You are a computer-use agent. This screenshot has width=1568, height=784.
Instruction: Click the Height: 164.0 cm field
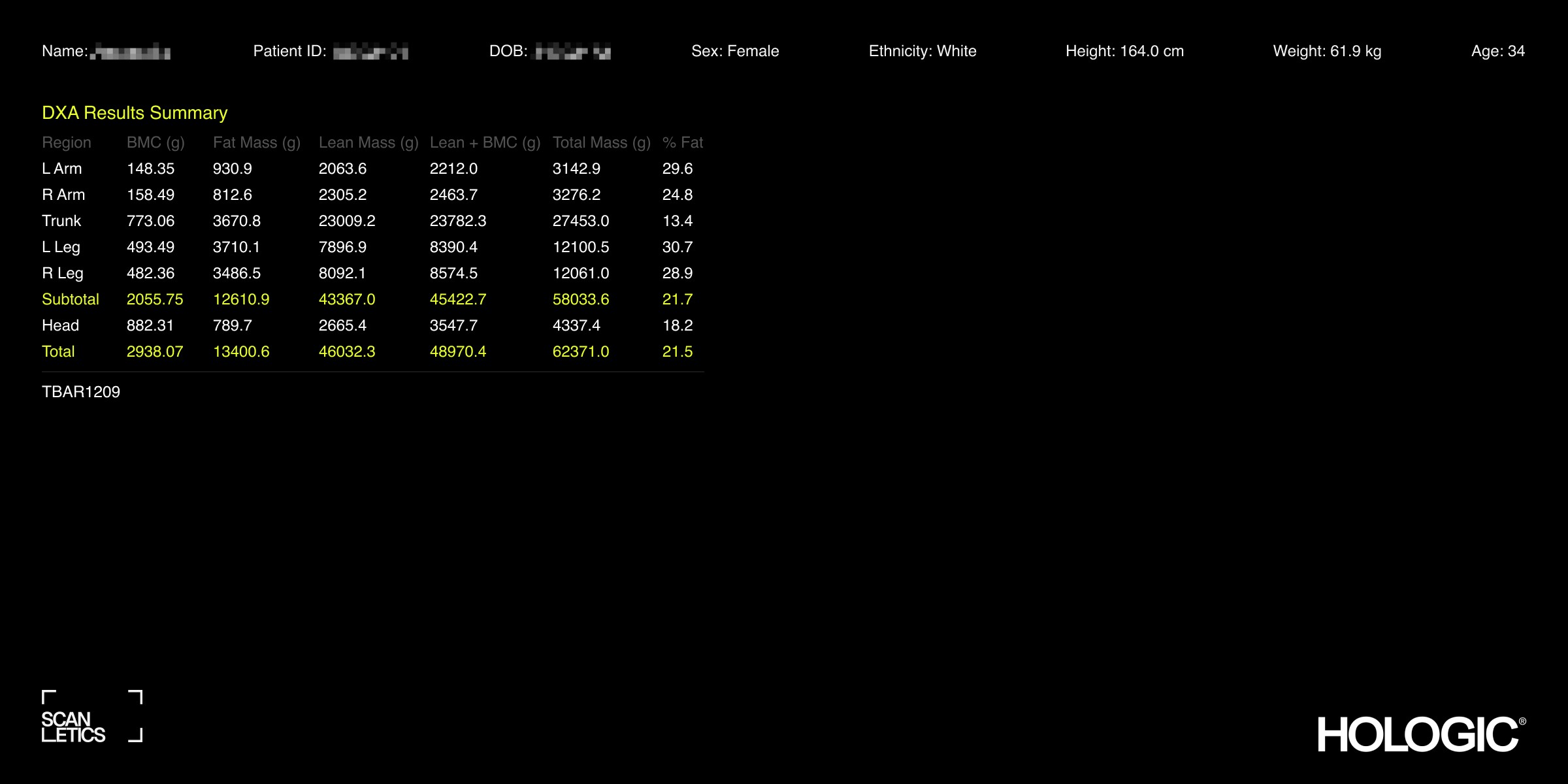[1124, 51]
